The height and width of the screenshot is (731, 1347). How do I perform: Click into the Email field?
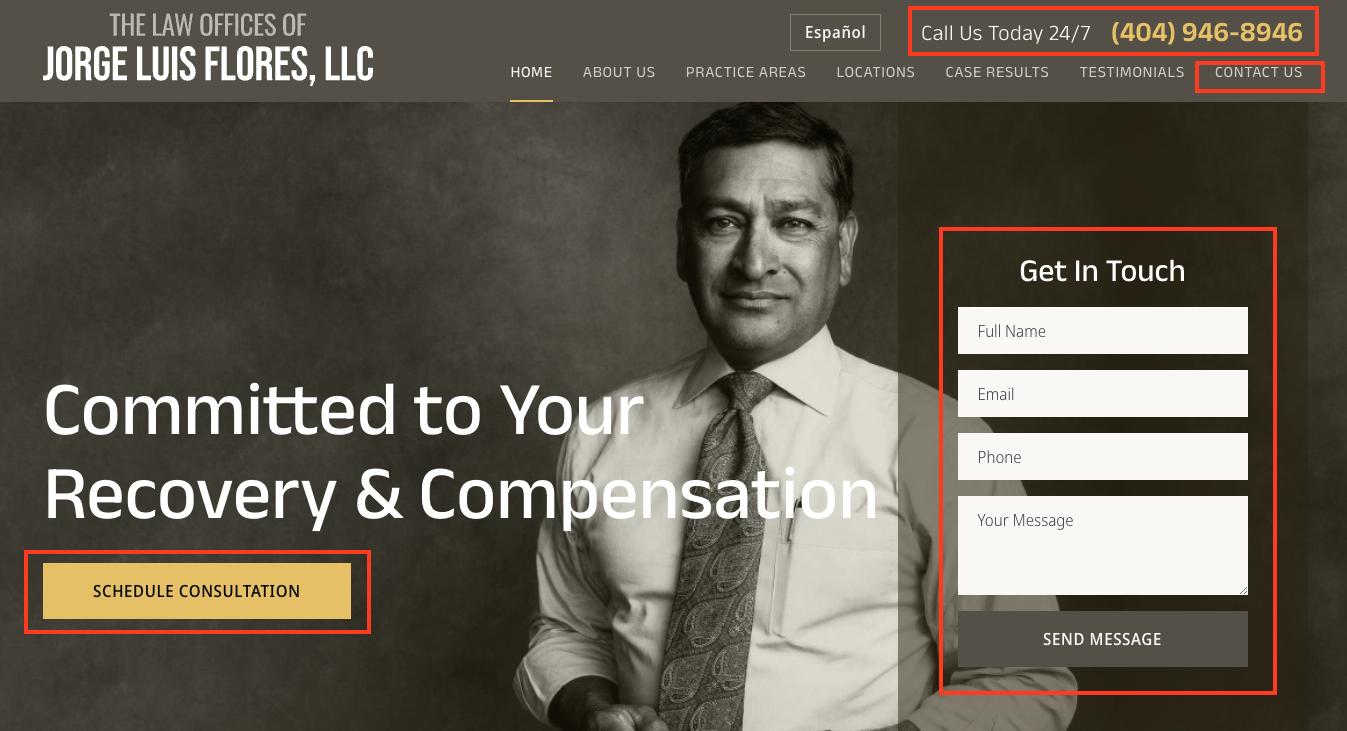(1103, 394)
